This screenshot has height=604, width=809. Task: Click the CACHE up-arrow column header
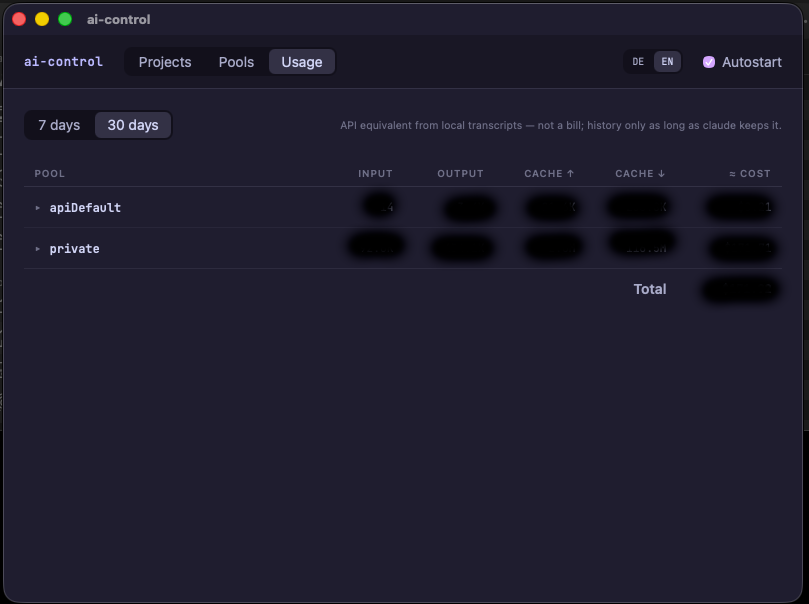tap(549, 173)
